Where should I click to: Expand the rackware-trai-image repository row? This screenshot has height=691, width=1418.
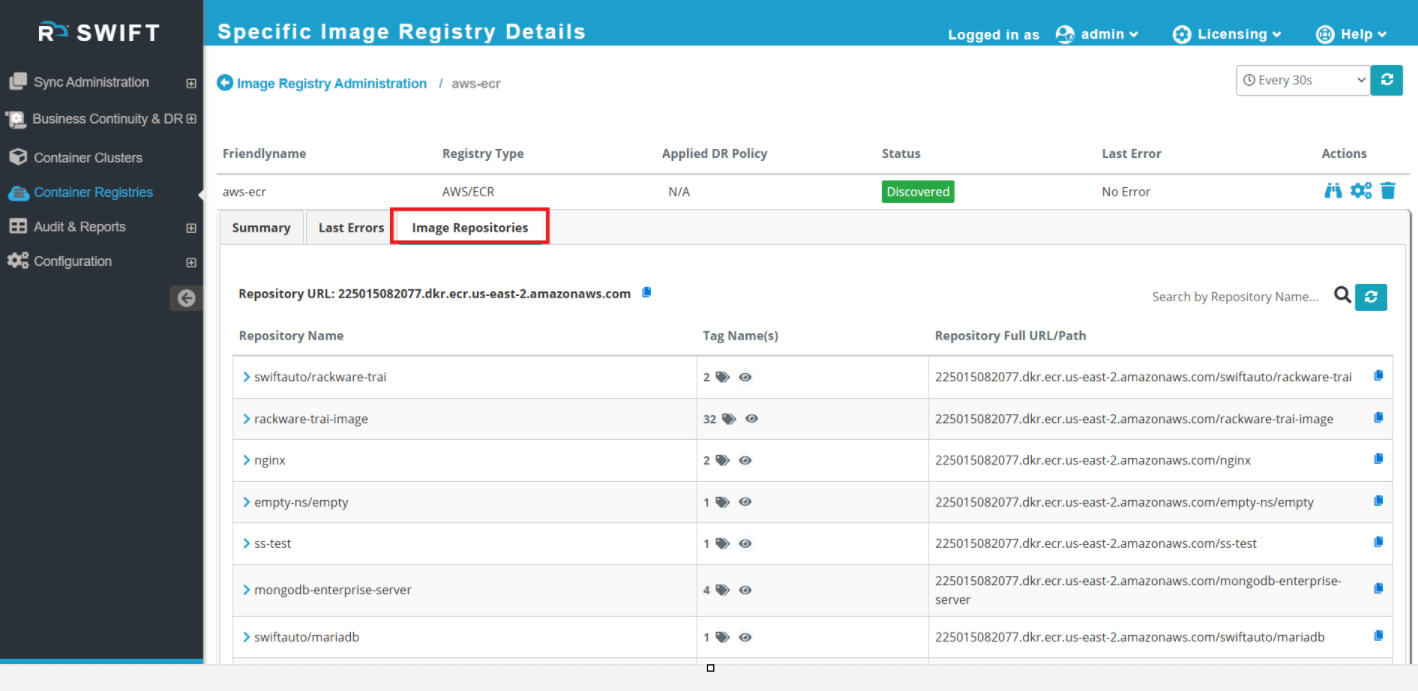(x=246, y=419)
